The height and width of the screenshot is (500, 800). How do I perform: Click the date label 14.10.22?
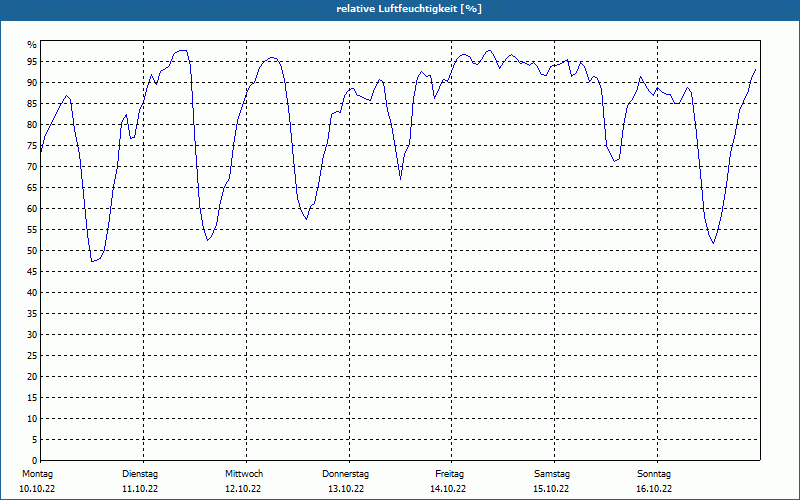[448, 489]
